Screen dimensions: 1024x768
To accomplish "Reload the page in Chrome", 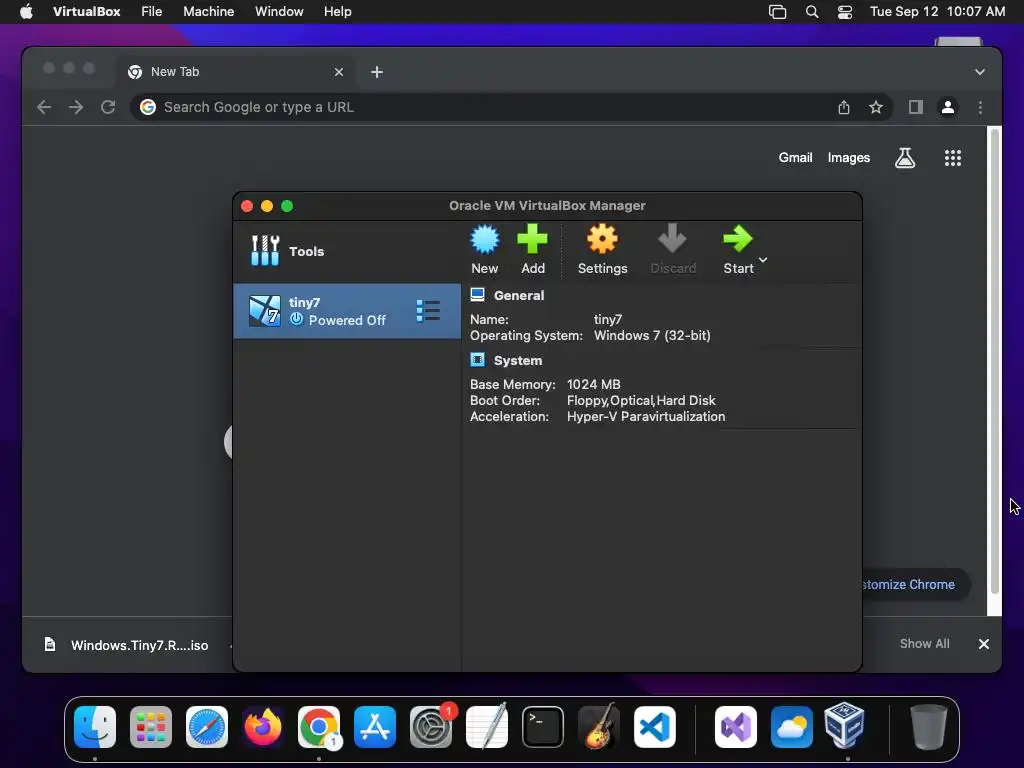I will pyautogui.click(x=108, y=107).
